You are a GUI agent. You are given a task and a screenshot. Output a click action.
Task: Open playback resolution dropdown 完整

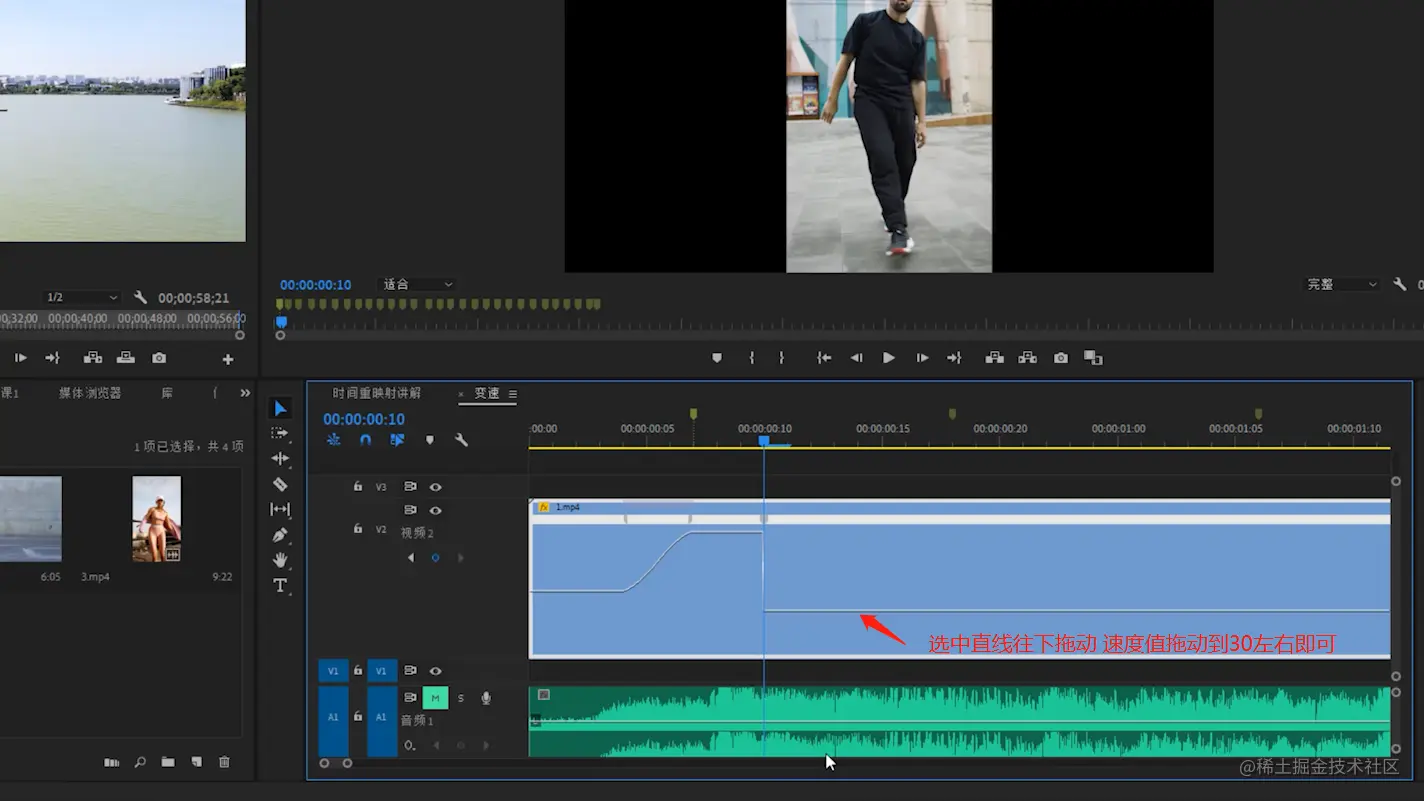click(x=1342, y=285)
